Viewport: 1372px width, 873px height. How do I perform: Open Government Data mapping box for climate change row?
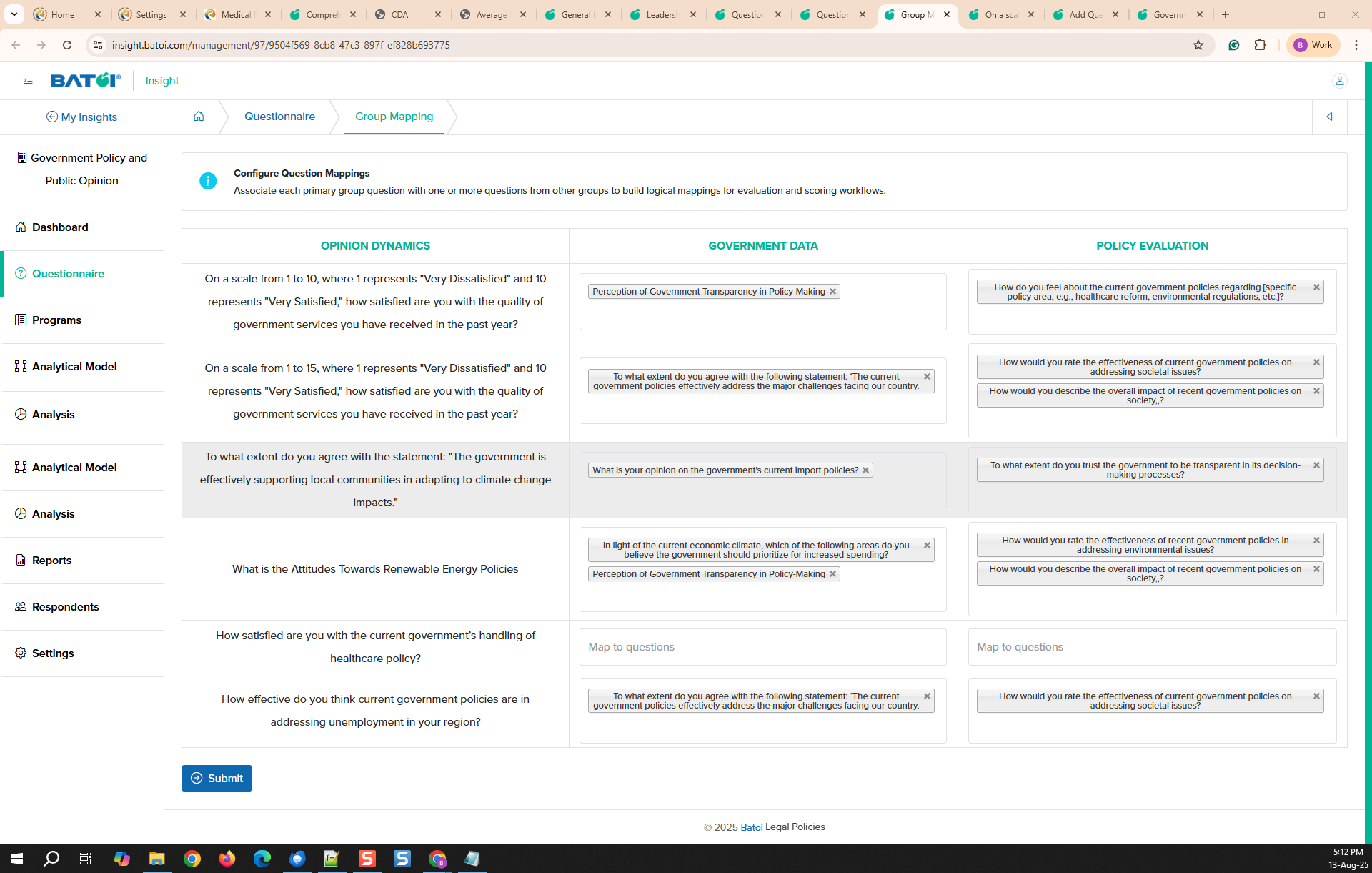[762, 480]
